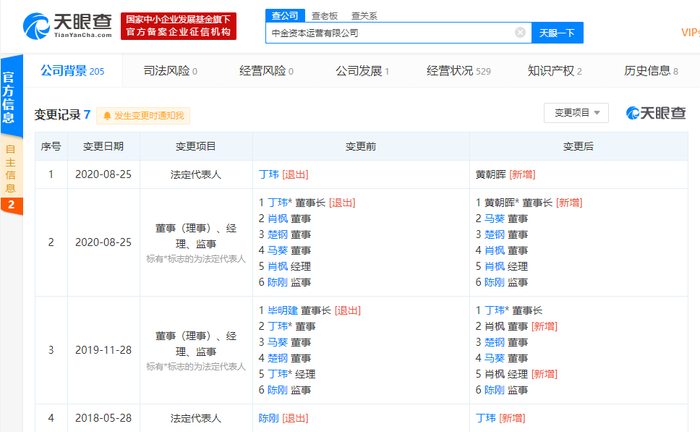Viewport: 700px width, 432px height.
Task: Click 黄朝晖 董事长 [新增] in row 2 变更后
Action: point(533,203)
